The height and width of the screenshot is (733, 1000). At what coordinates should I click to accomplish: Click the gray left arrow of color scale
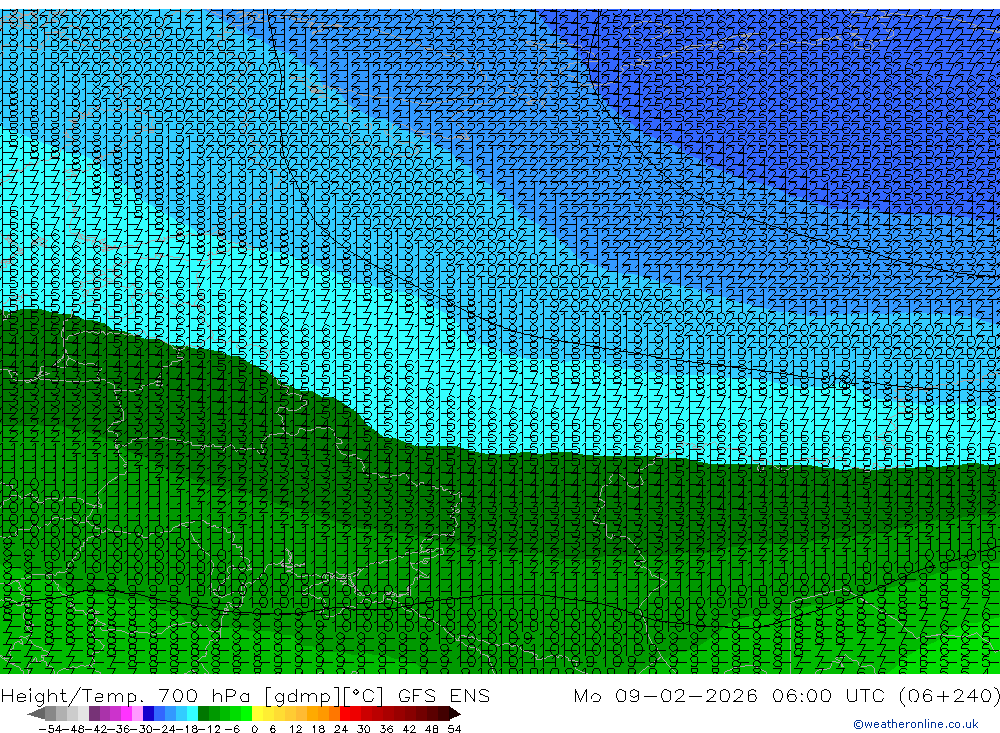(x=36, y=714)
